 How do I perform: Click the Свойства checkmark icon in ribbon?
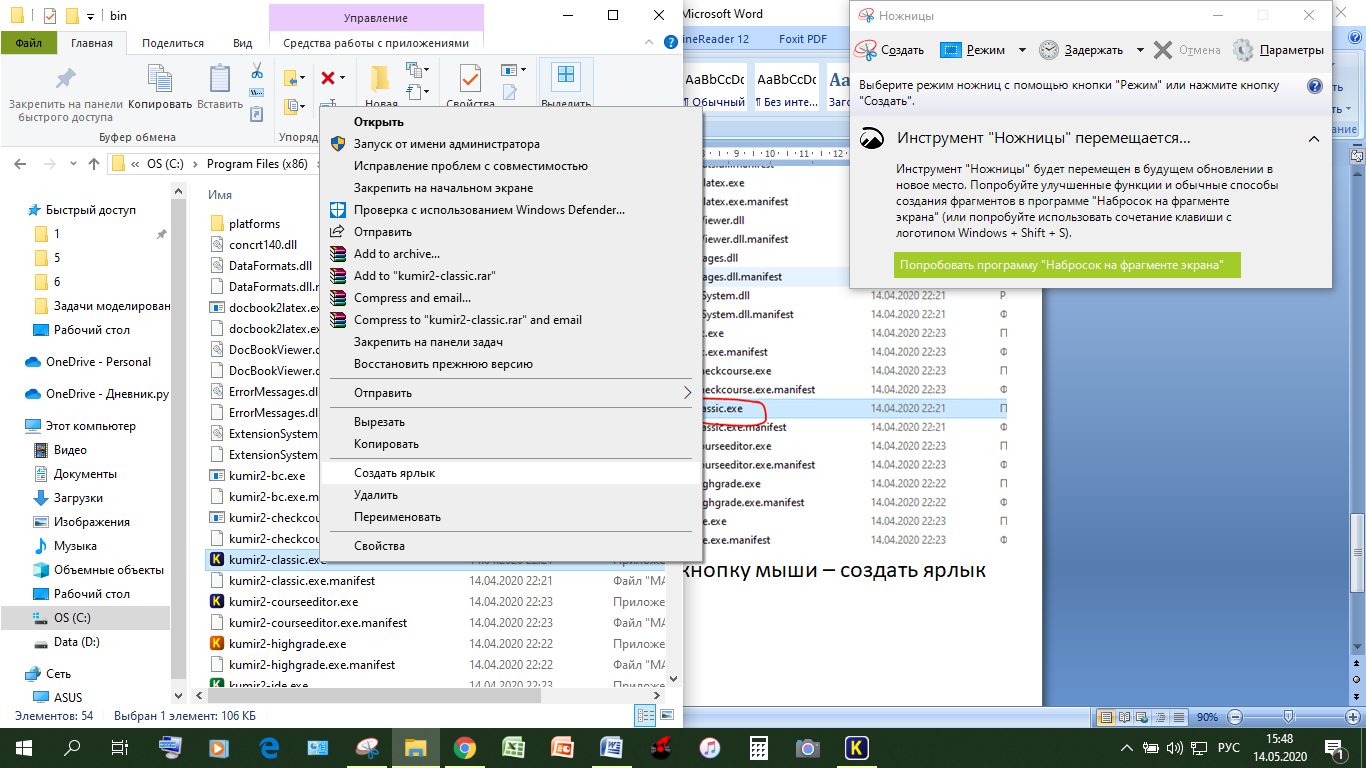[x=469, y=79]
